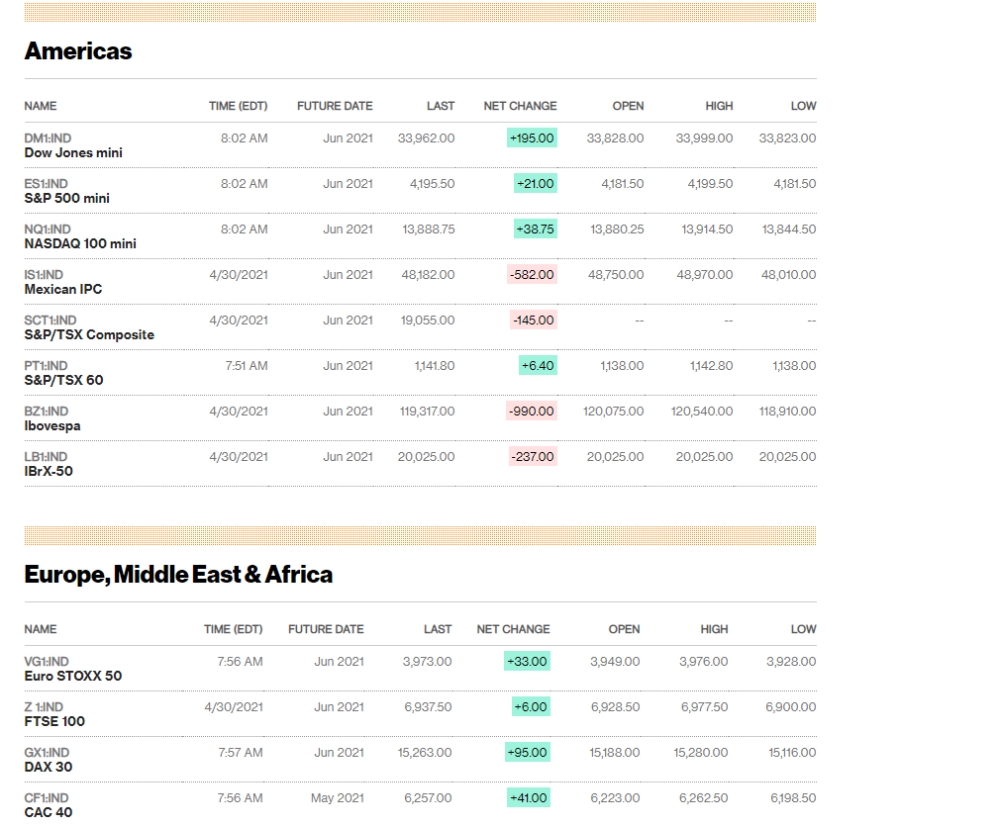Click the SCT1:IND ticker symbol
This screenshot has height=827, width=1000.
pos(50,320)
